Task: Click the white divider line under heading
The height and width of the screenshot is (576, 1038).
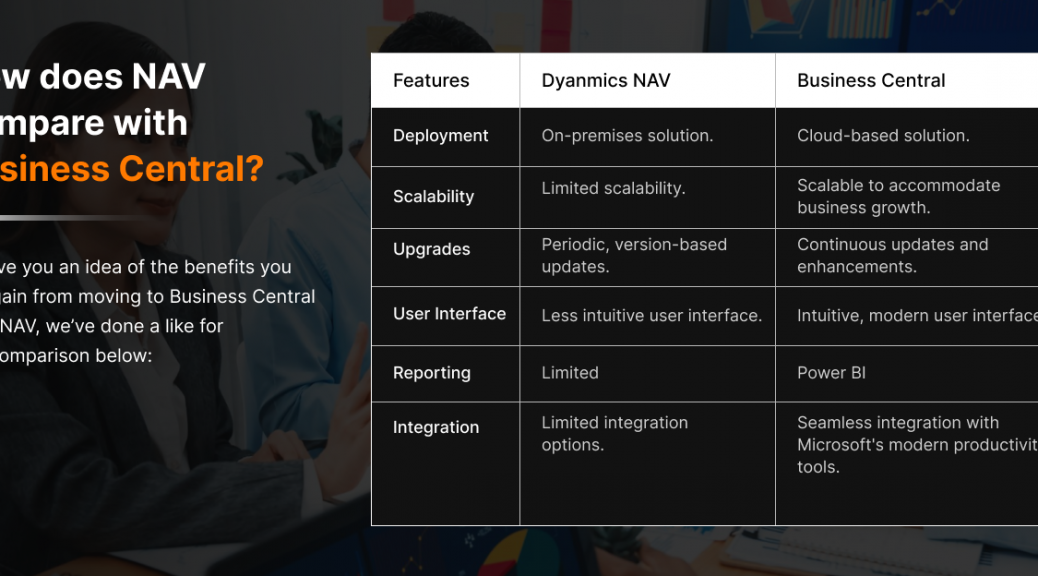Action: click(x=73, y=217)
